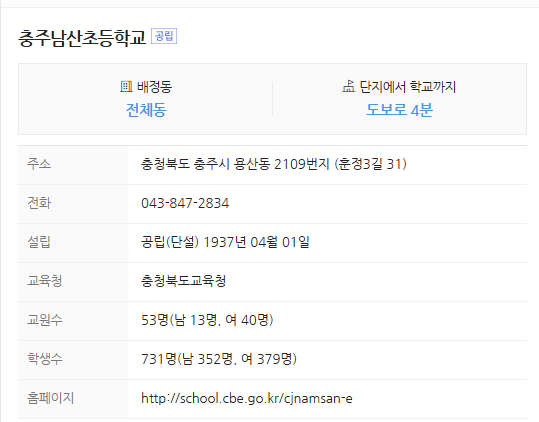Select the 단지에서 학교까지 label
Image resolution: width=539 pixels, height=422 pixels.
pos(408,87)
